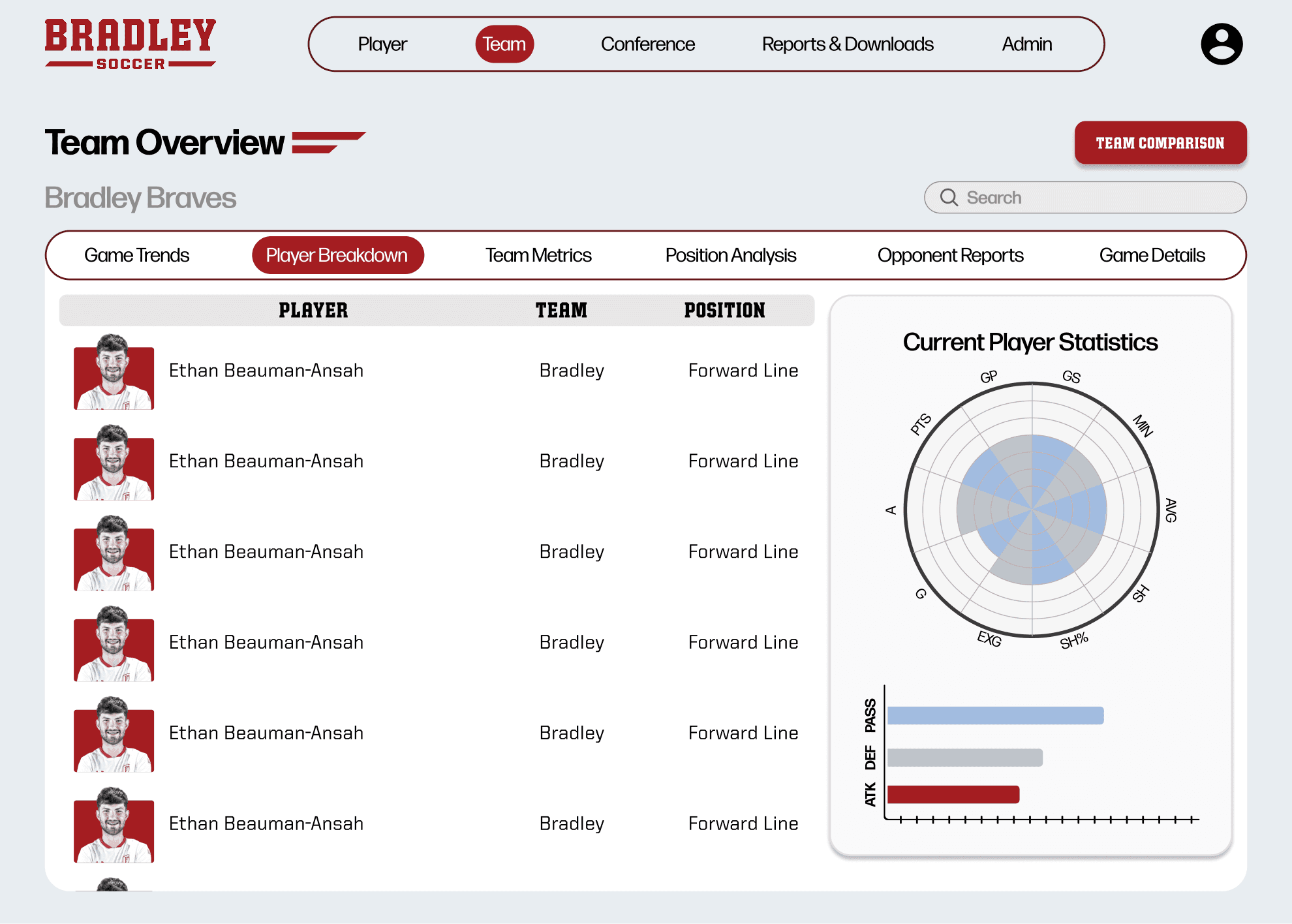The width and height of the screenshot is (1292, 924).
Task: Select the Game Trends tab
Action: tap(136, 255)
